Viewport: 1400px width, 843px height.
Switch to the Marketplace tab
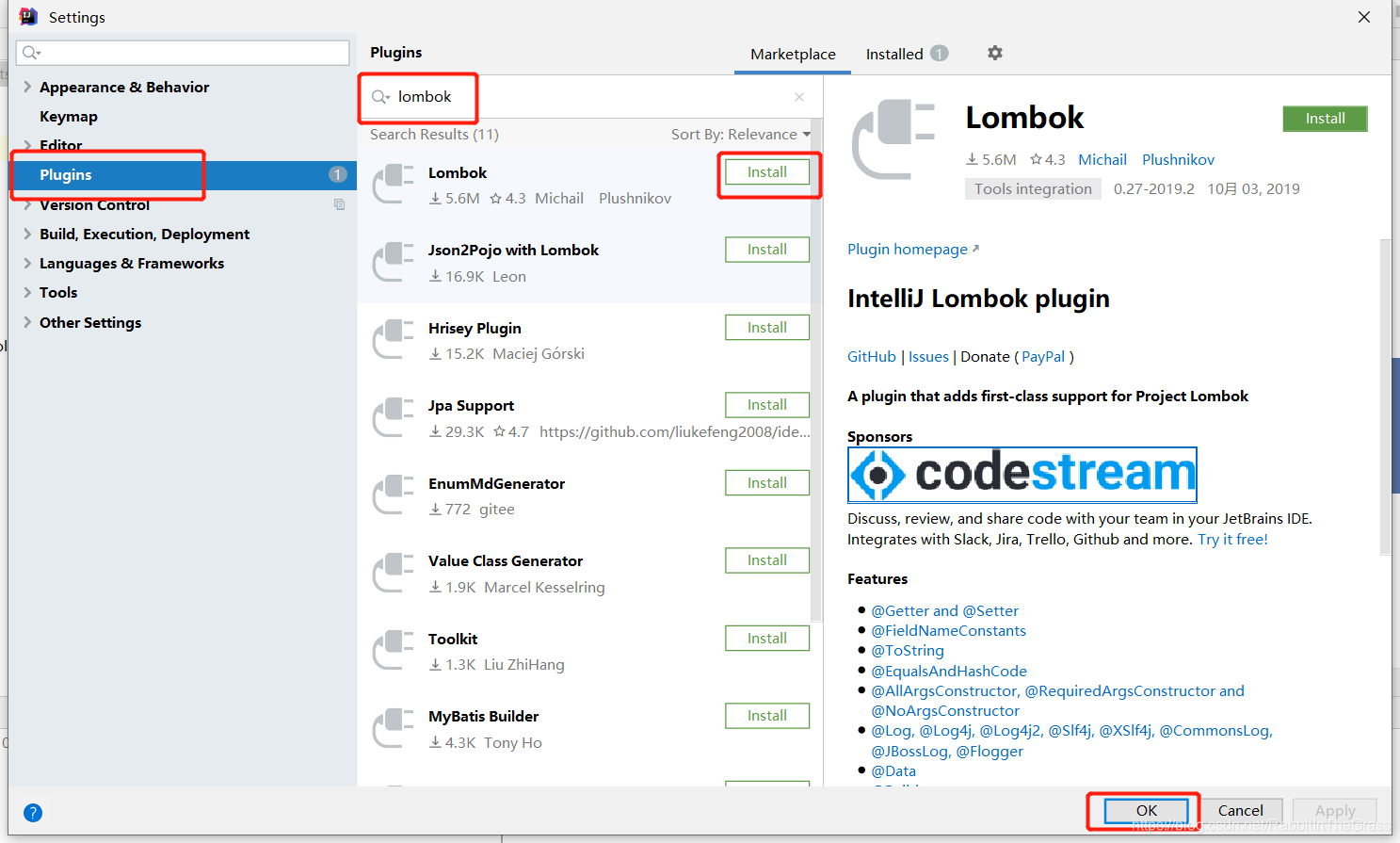(793, 55)
